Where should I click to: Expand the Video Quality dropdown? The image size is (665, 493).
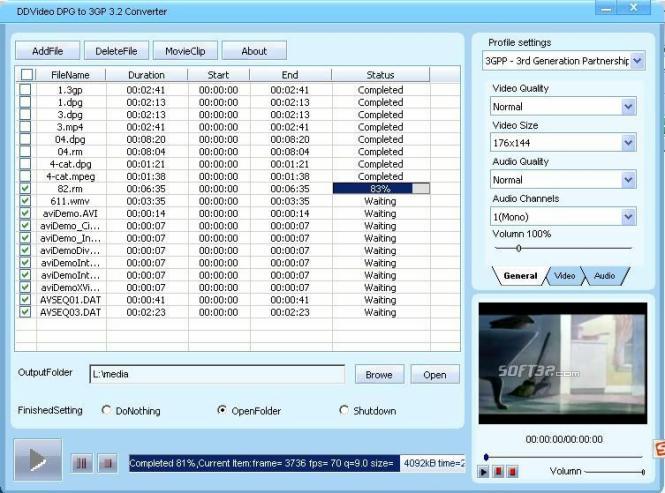[629, 106]
